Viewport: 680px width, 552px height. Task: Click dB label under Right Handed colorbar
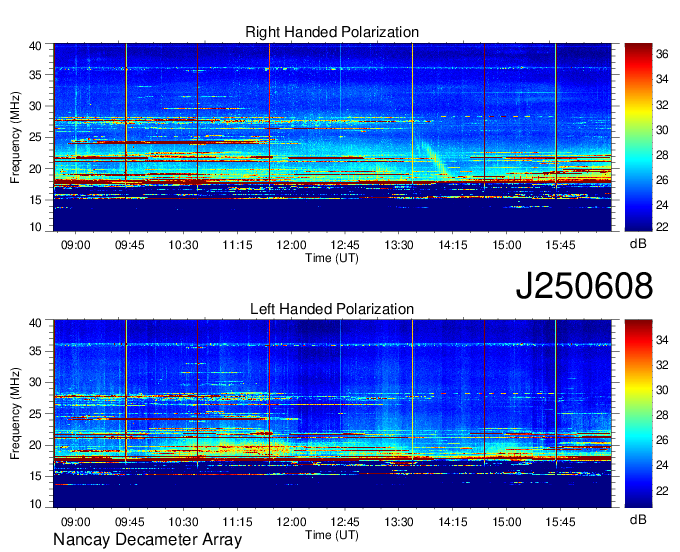click(638, 244)
